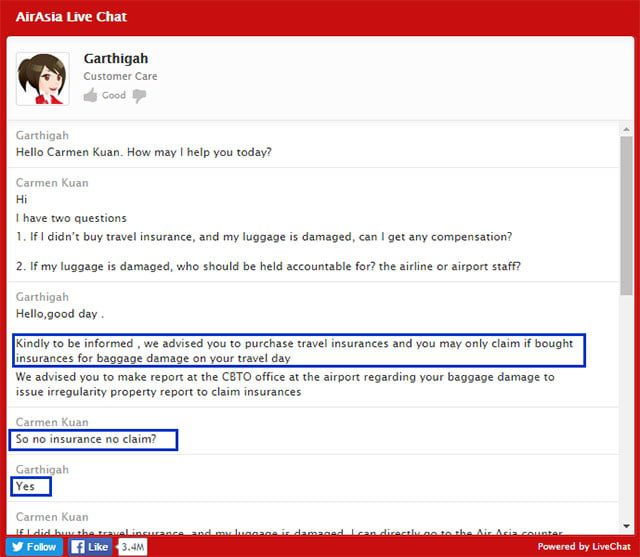Click the scrollbar up arrow

point(627,130)
